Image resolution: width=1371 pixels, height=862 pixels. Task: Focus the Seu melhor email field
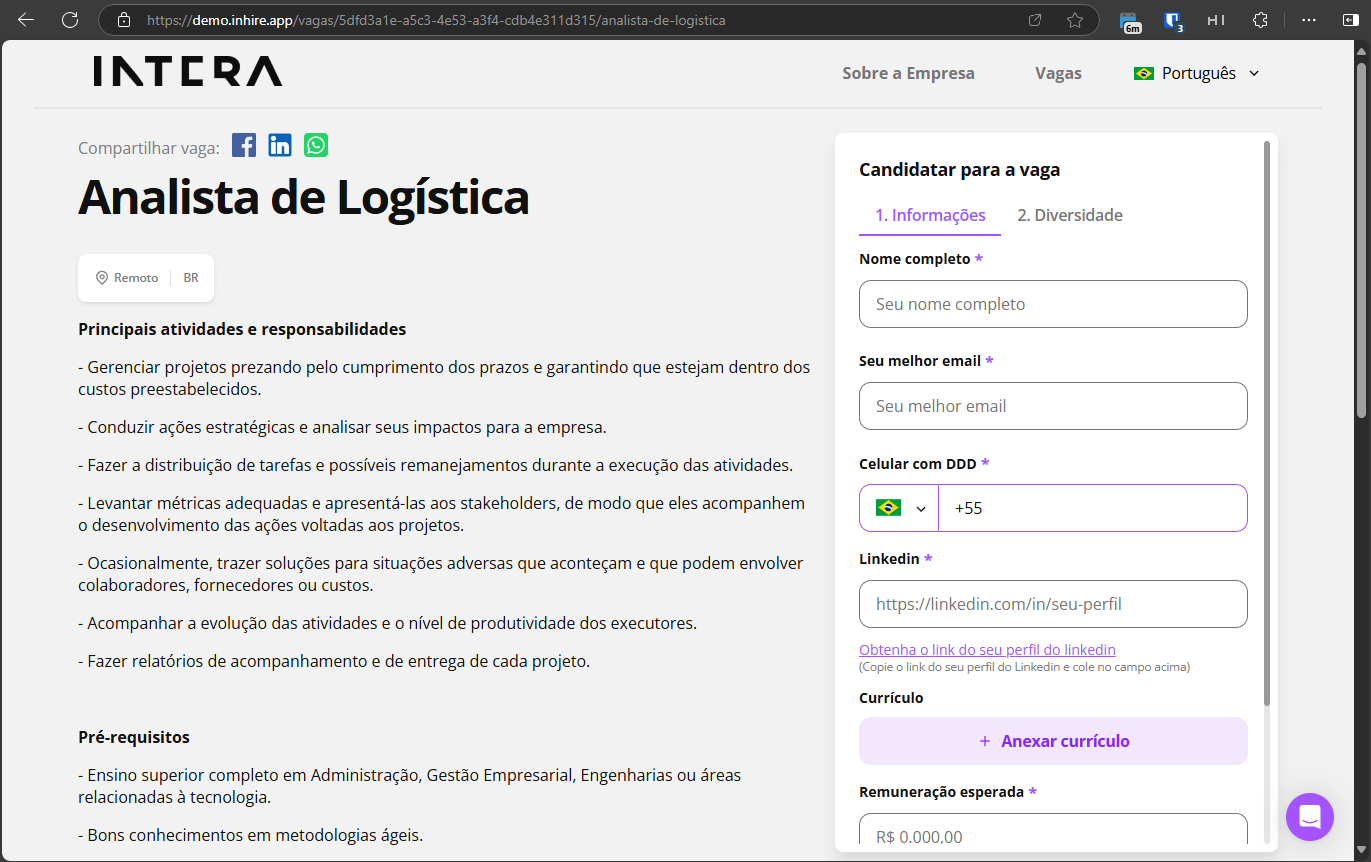[1053, 406]
